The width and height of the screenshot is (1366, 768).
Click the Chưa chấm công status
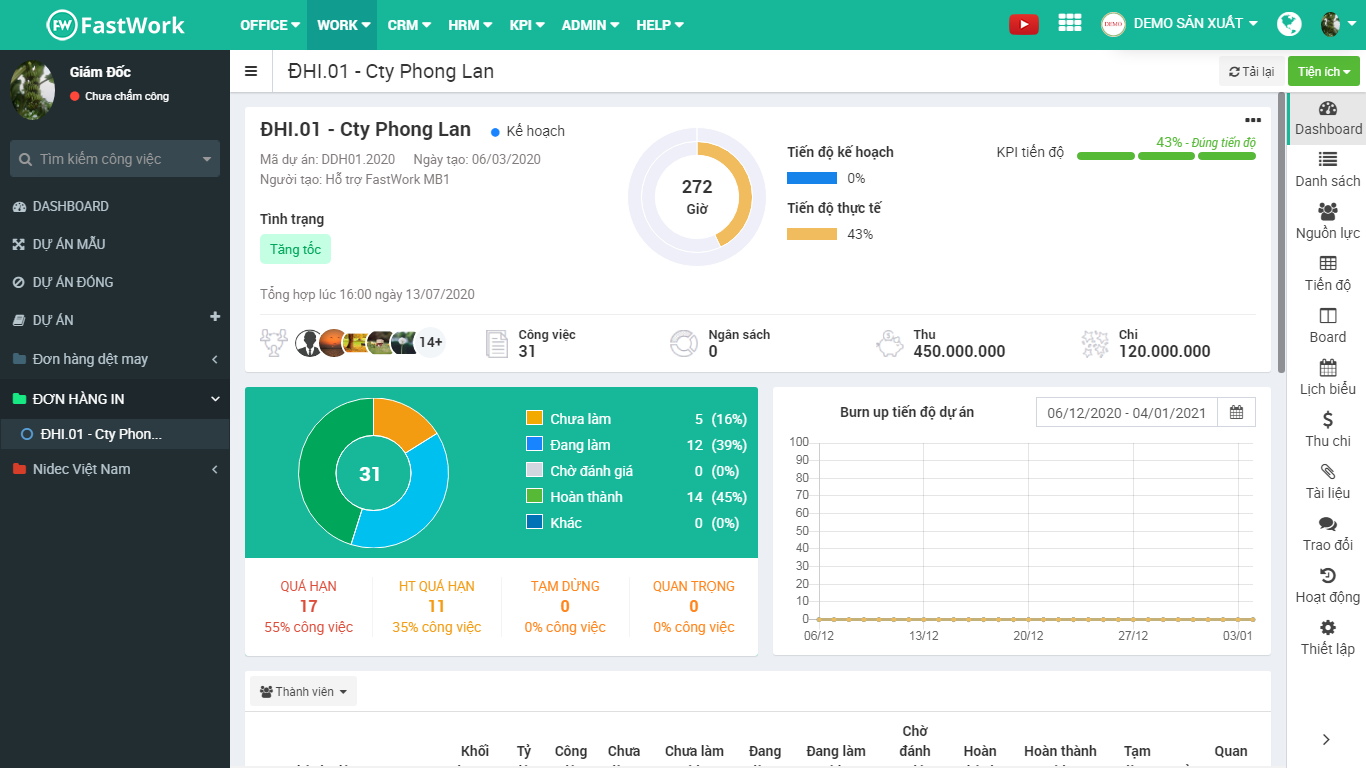(120, 96)
